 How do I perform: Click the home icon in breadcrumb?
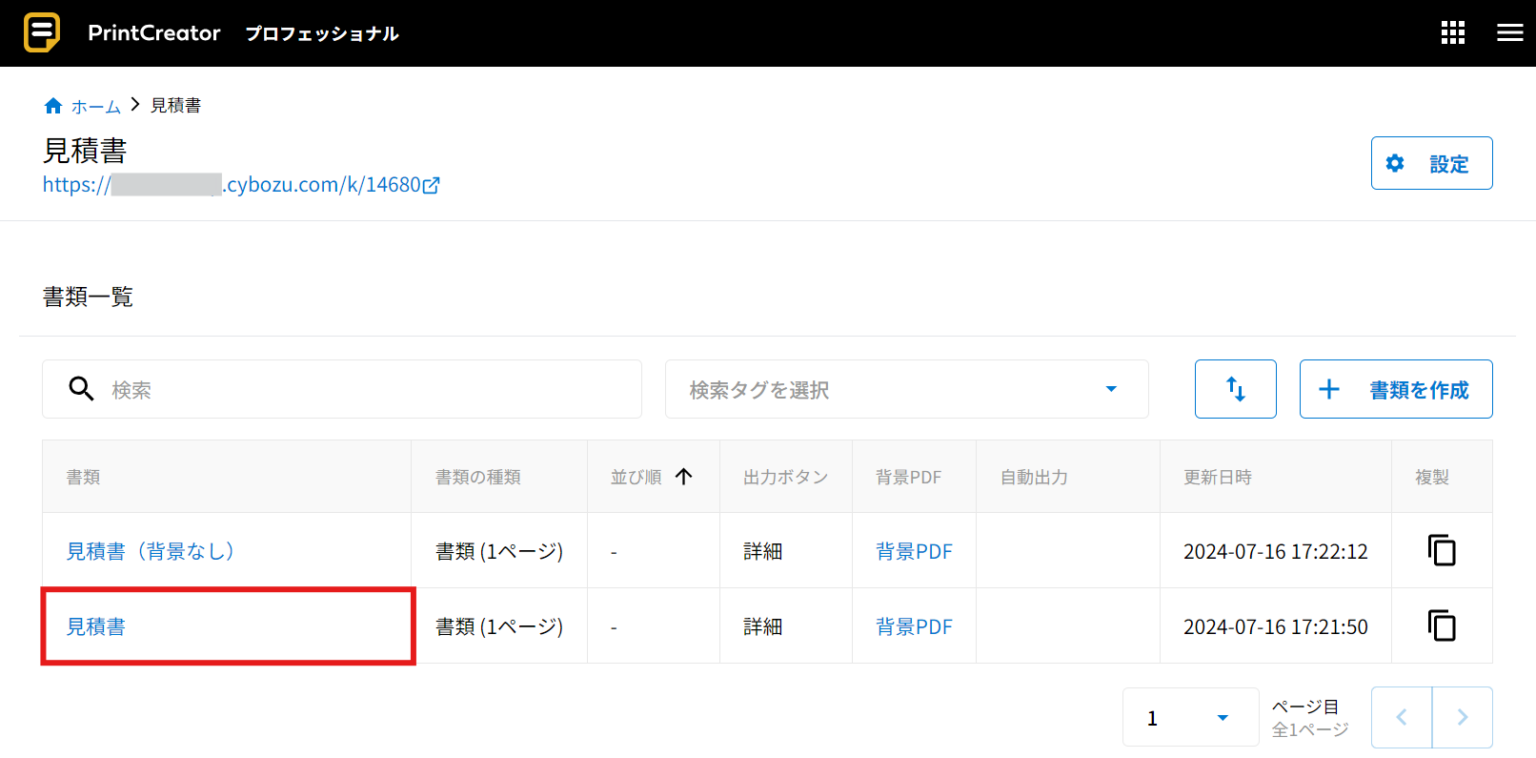(53, 106)
